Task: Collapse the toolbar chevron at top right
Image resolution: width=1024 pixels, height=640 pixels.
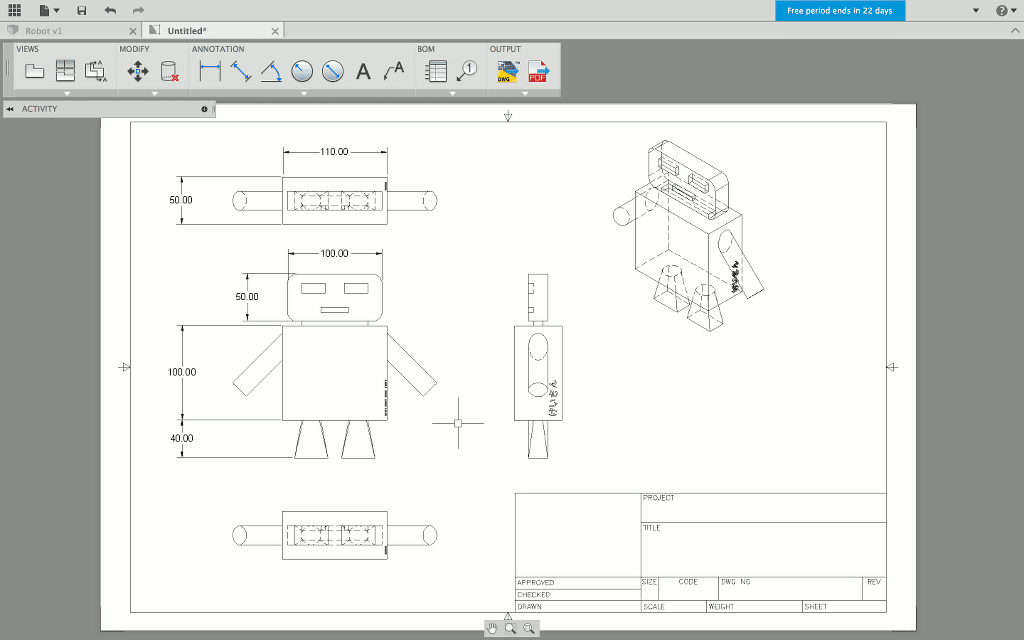Action: 1015,31
